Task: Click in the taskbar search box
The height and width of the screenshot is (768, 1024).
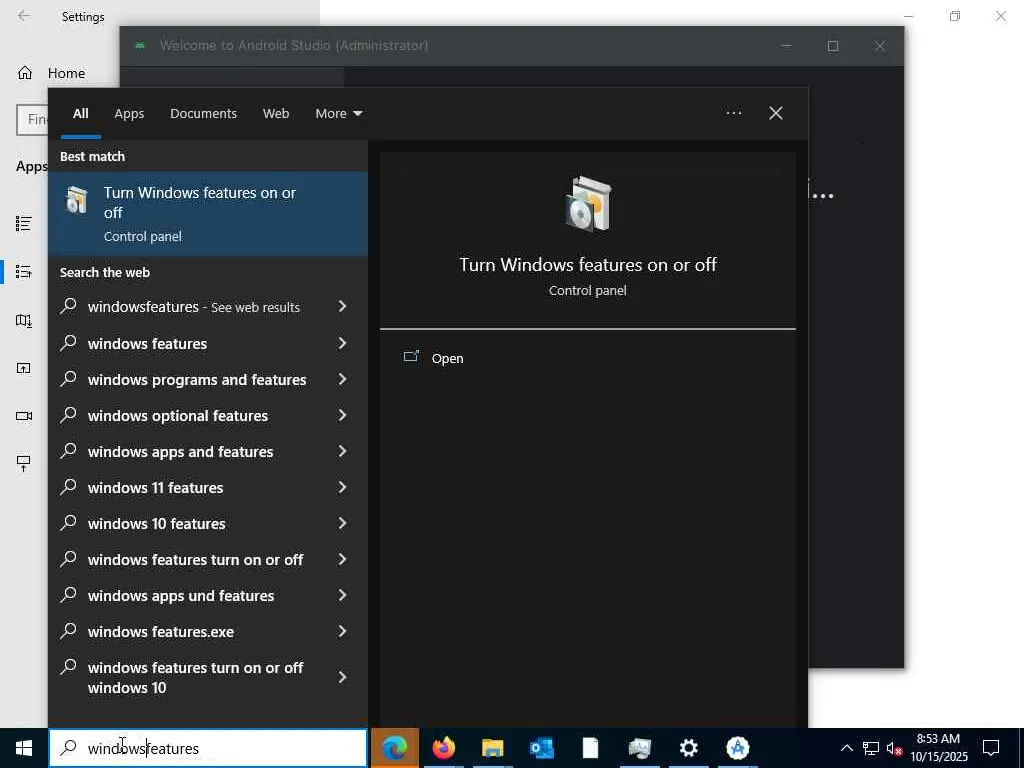Action: [208, 748]
